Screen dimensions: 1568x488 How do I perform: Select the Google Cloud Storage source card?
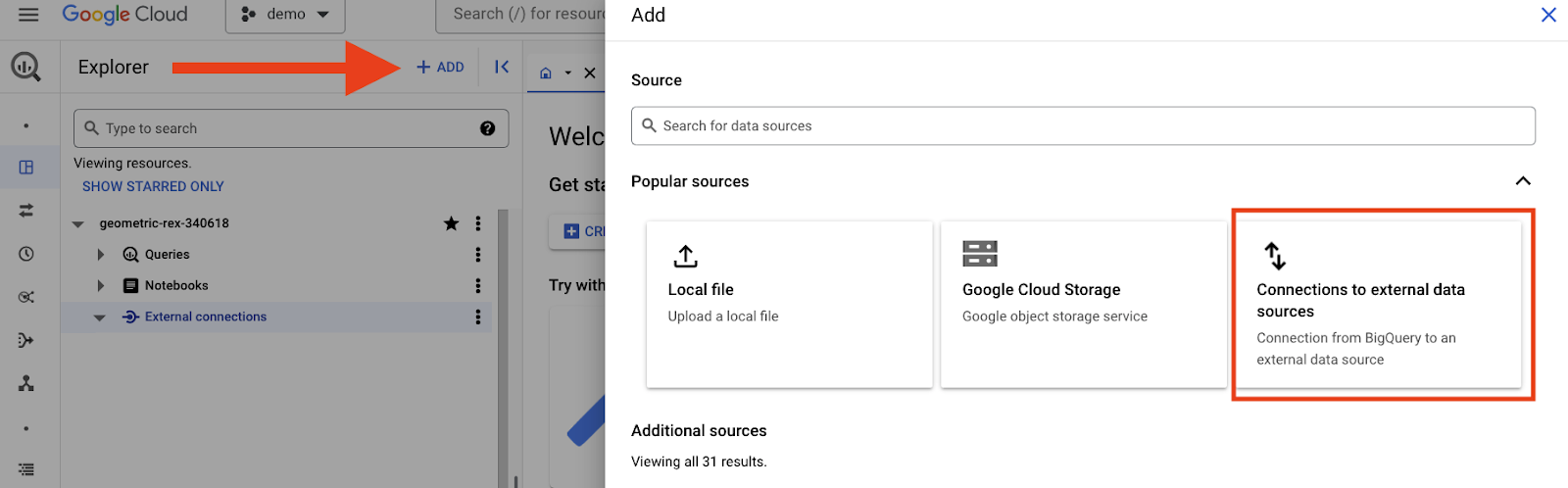point(1083,304)
